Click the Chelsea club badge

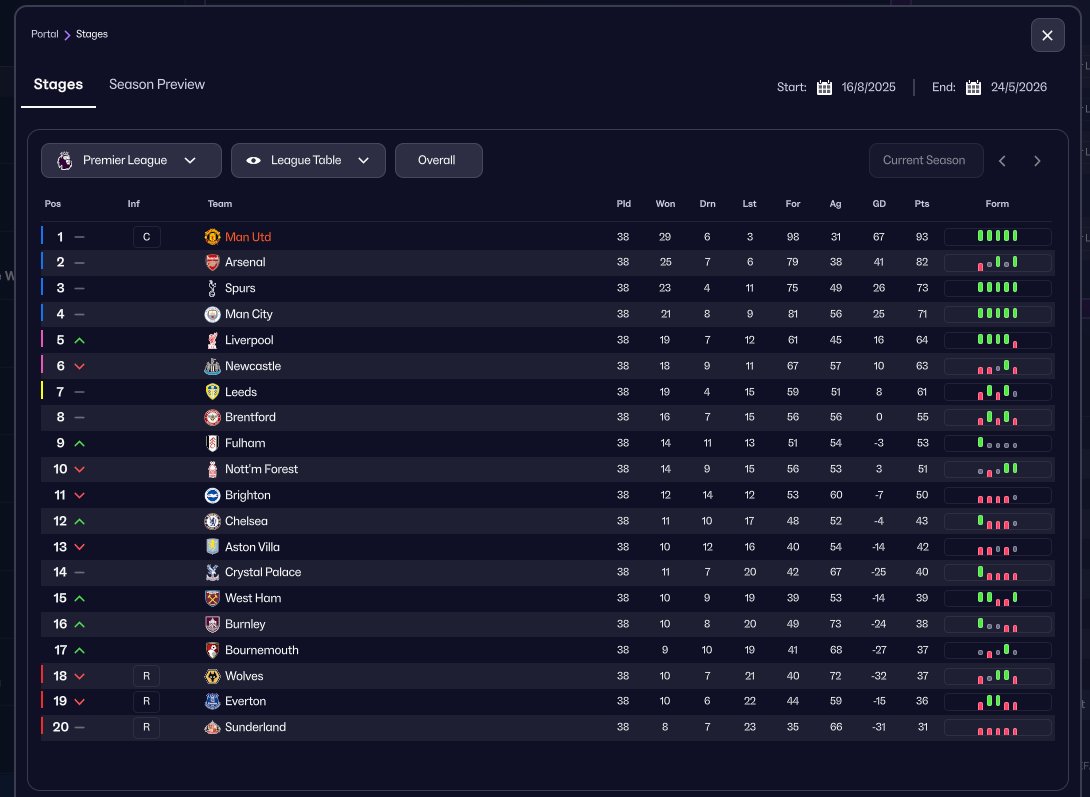coord(212,521)
